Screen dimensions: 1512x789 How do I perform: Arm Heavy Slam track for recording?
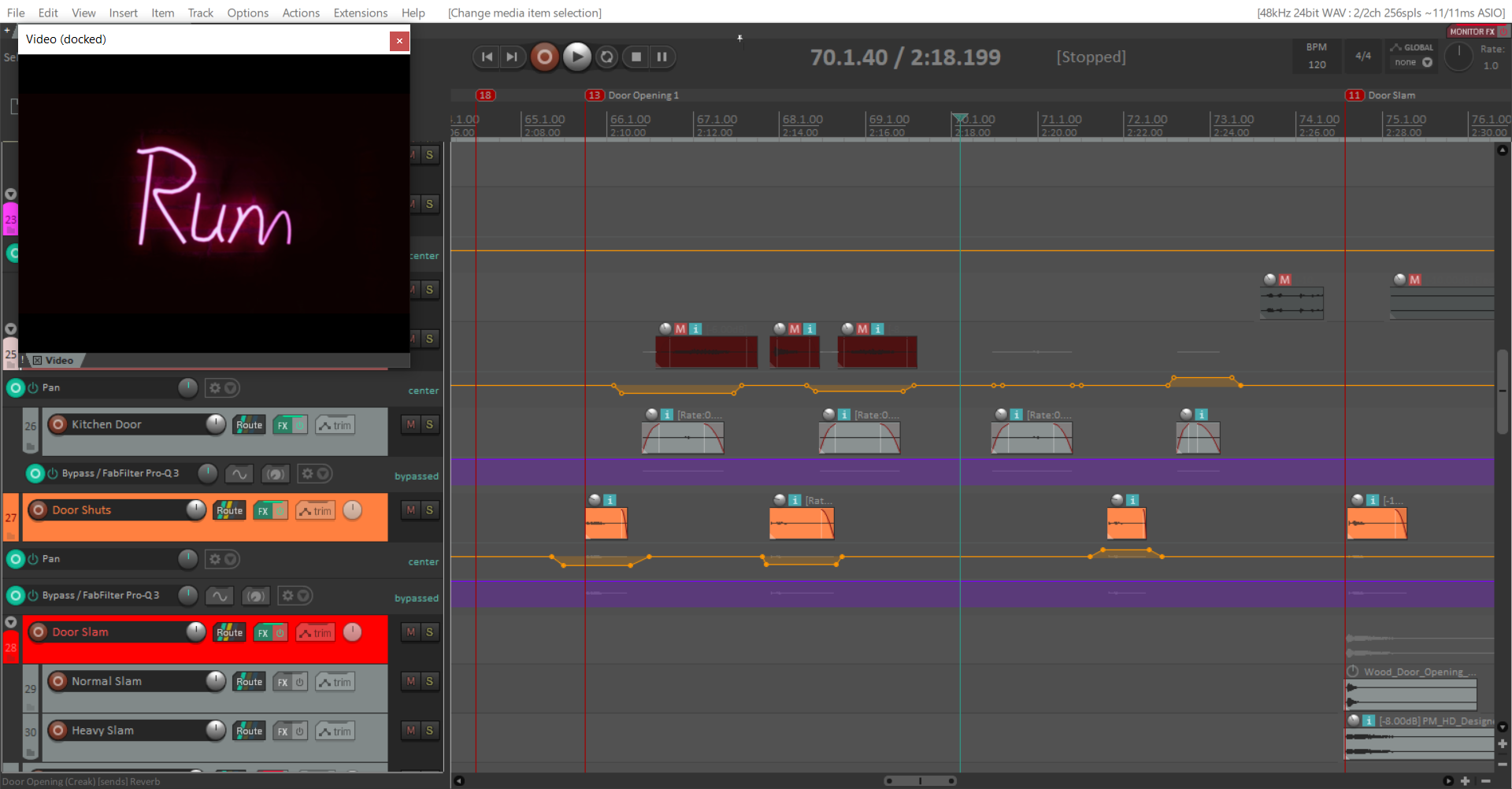pos(57,730)
